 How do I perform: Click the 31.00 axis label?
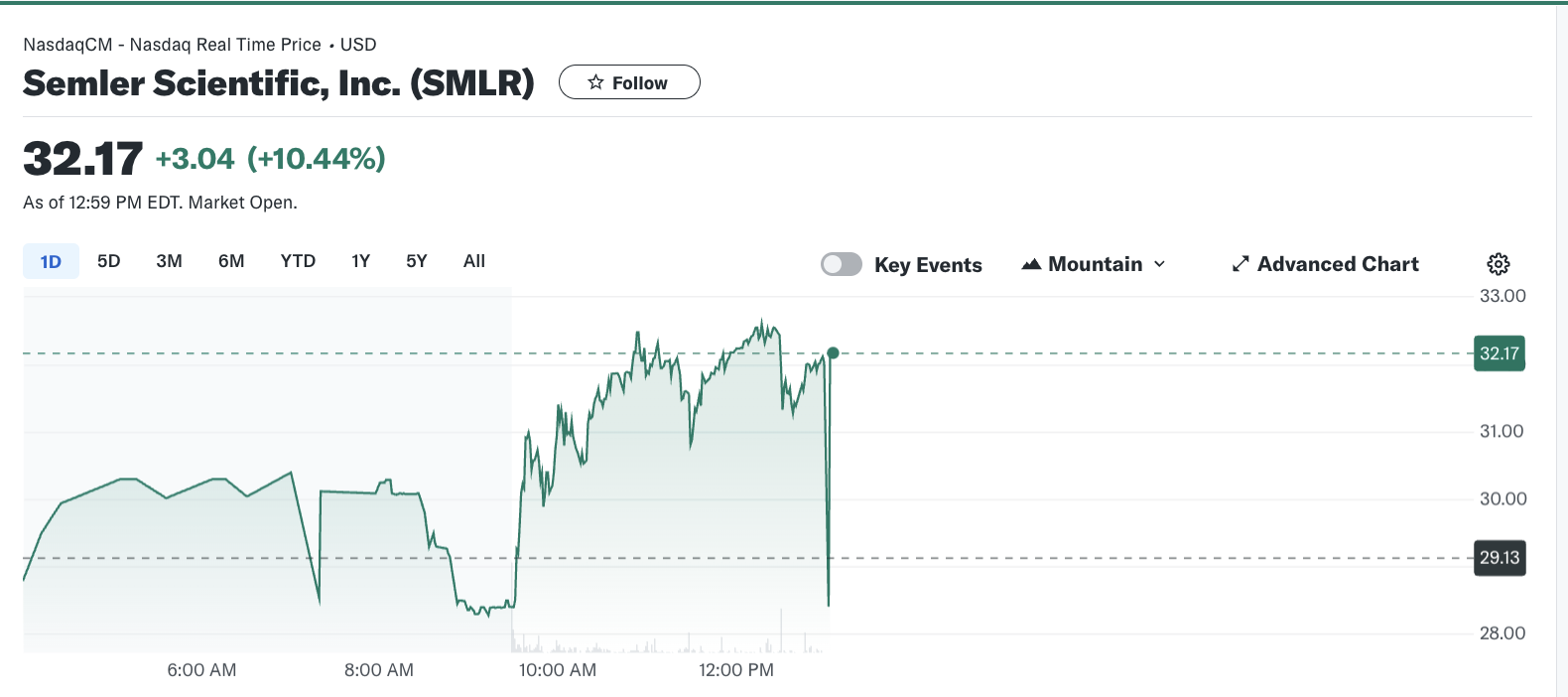[x=1502, y=431]
